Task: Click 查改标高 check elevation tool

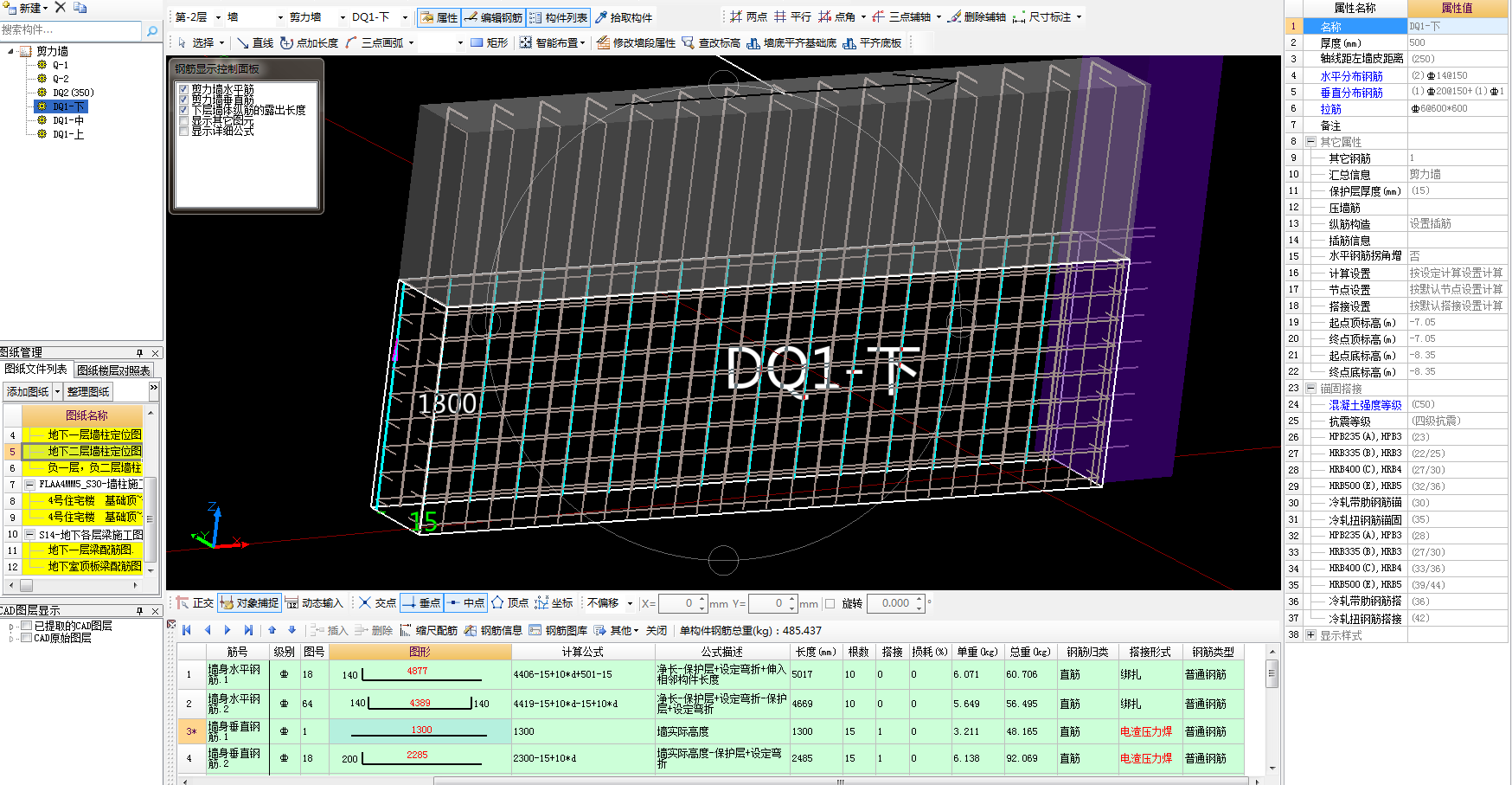Action: click(711, 42)
